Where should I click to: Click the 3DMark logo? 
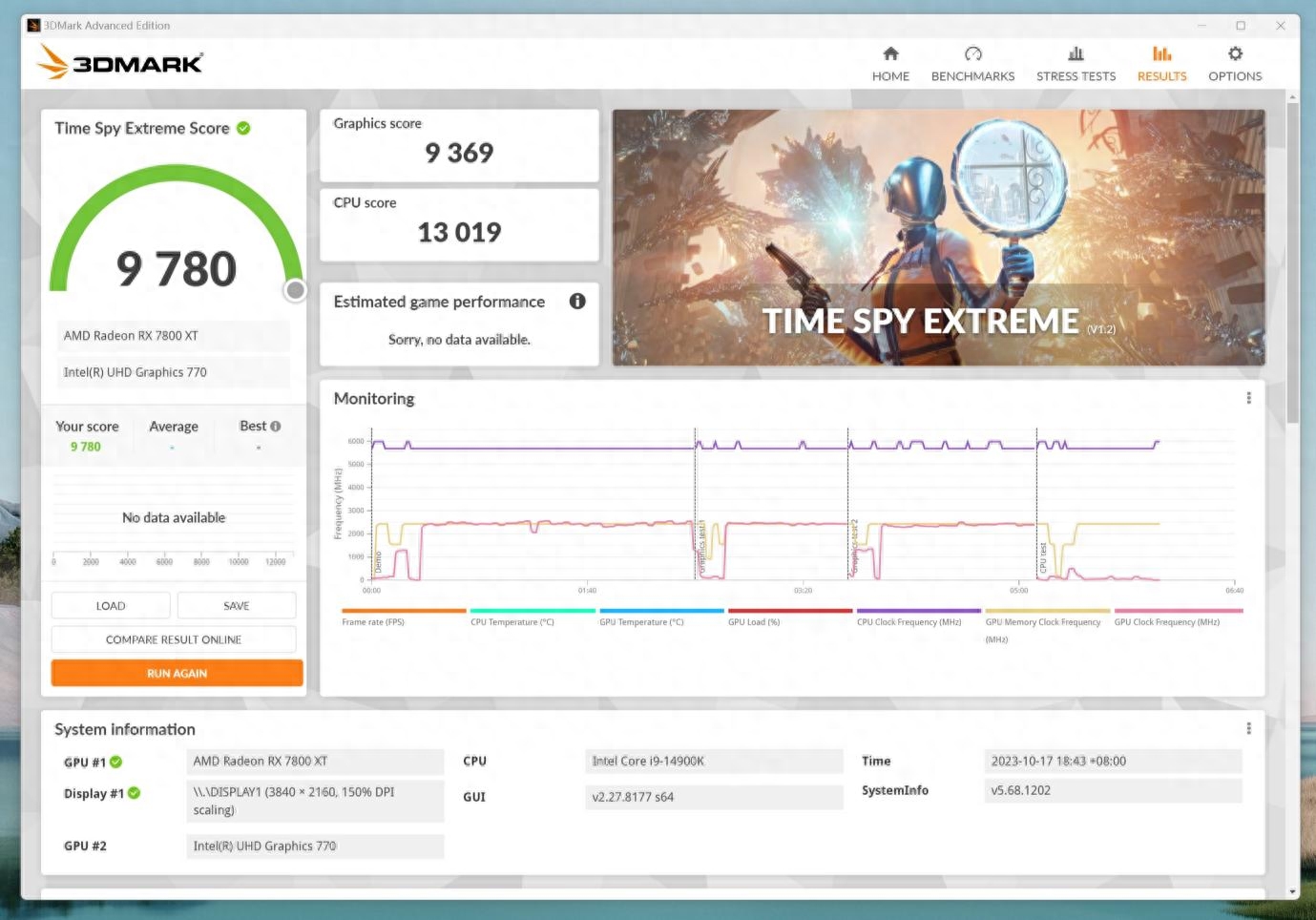[119, 63]
